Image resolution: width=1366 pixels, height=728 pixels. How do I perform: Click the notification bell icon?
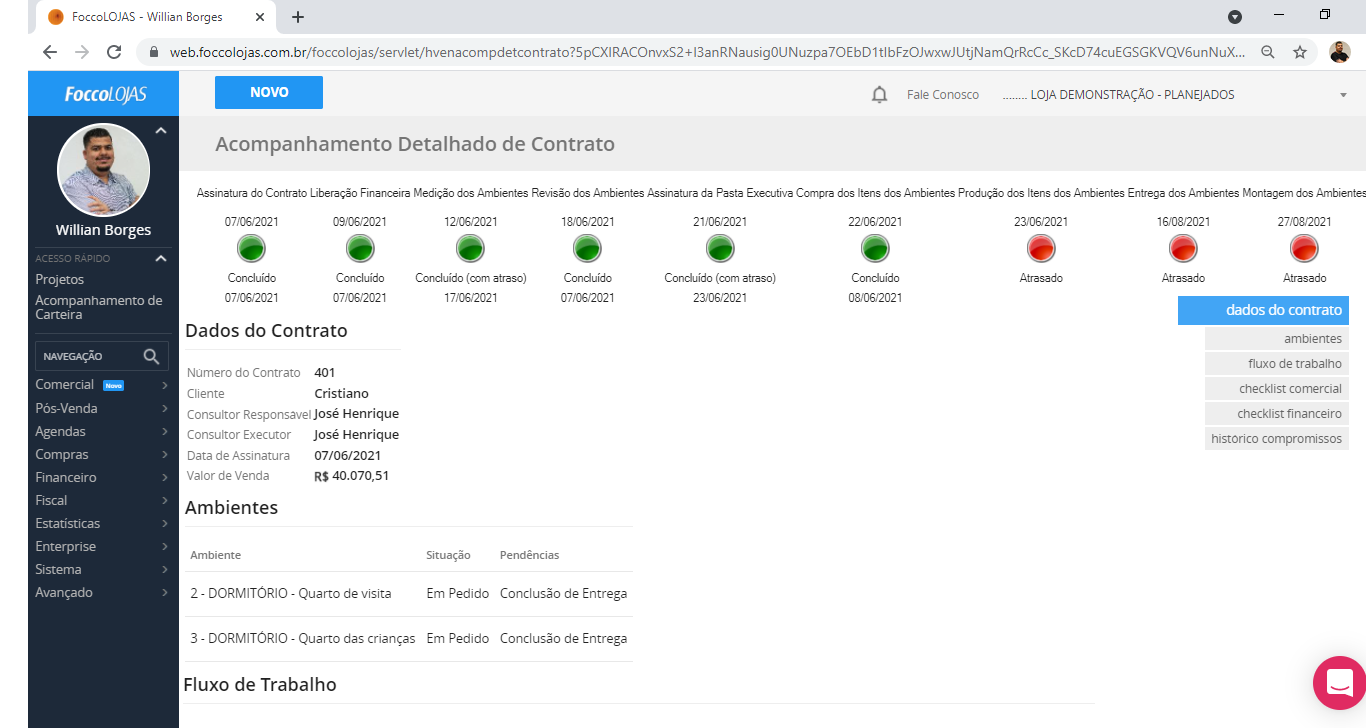click(x=879, y=95)
